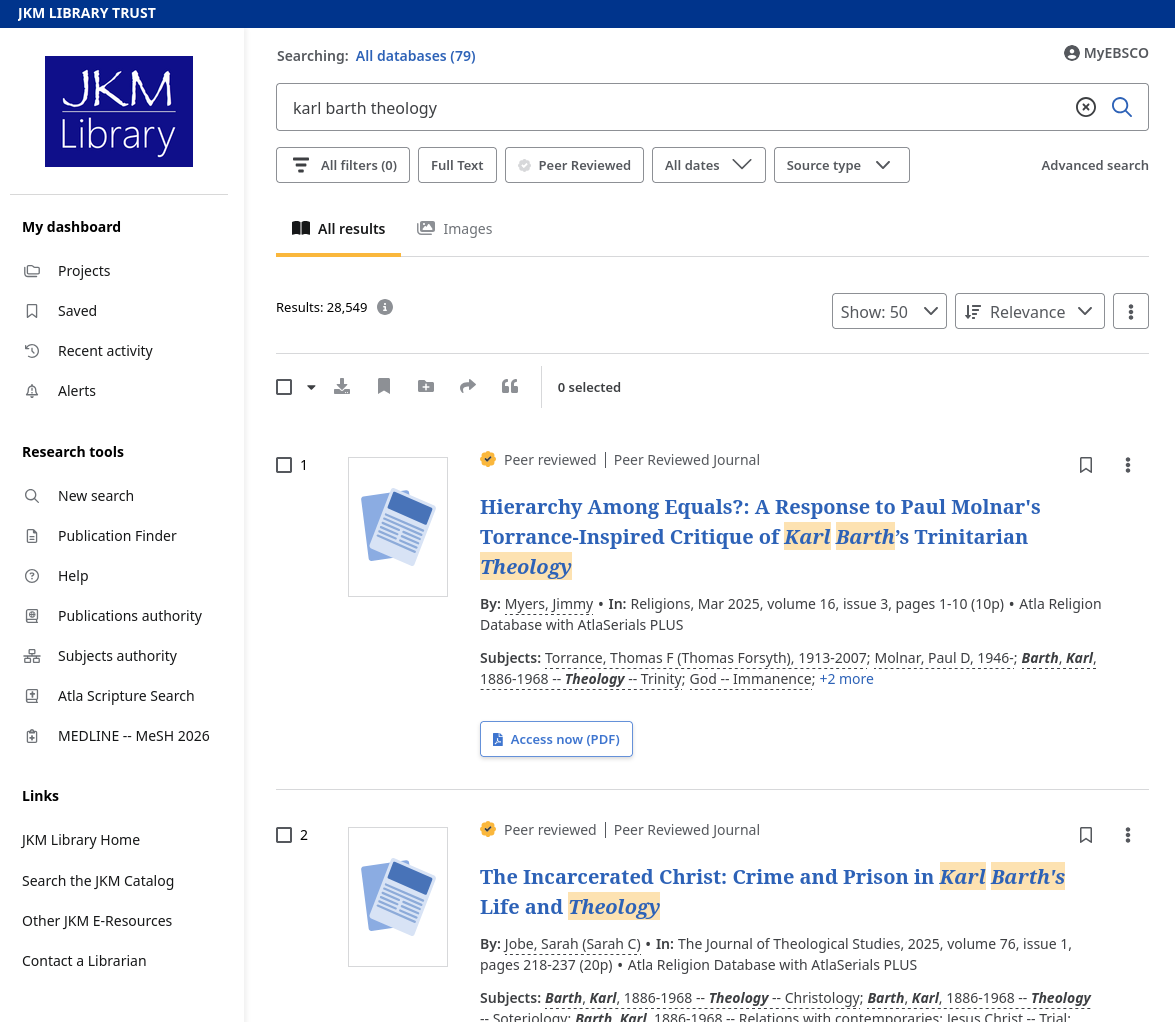Screen dimensions: 1175x1022
Task: Select the checkbox for result 1
Action: 284,464
